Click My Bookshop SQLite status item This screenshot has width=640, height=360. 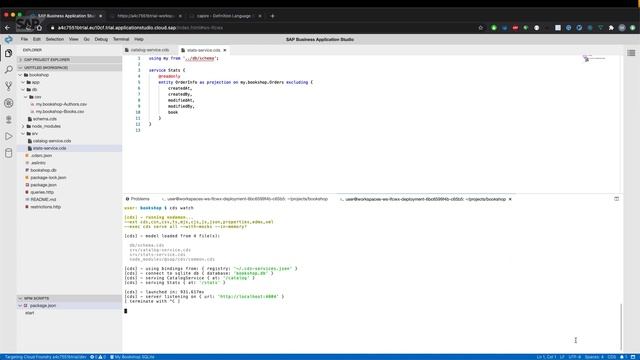pos(132,357)
